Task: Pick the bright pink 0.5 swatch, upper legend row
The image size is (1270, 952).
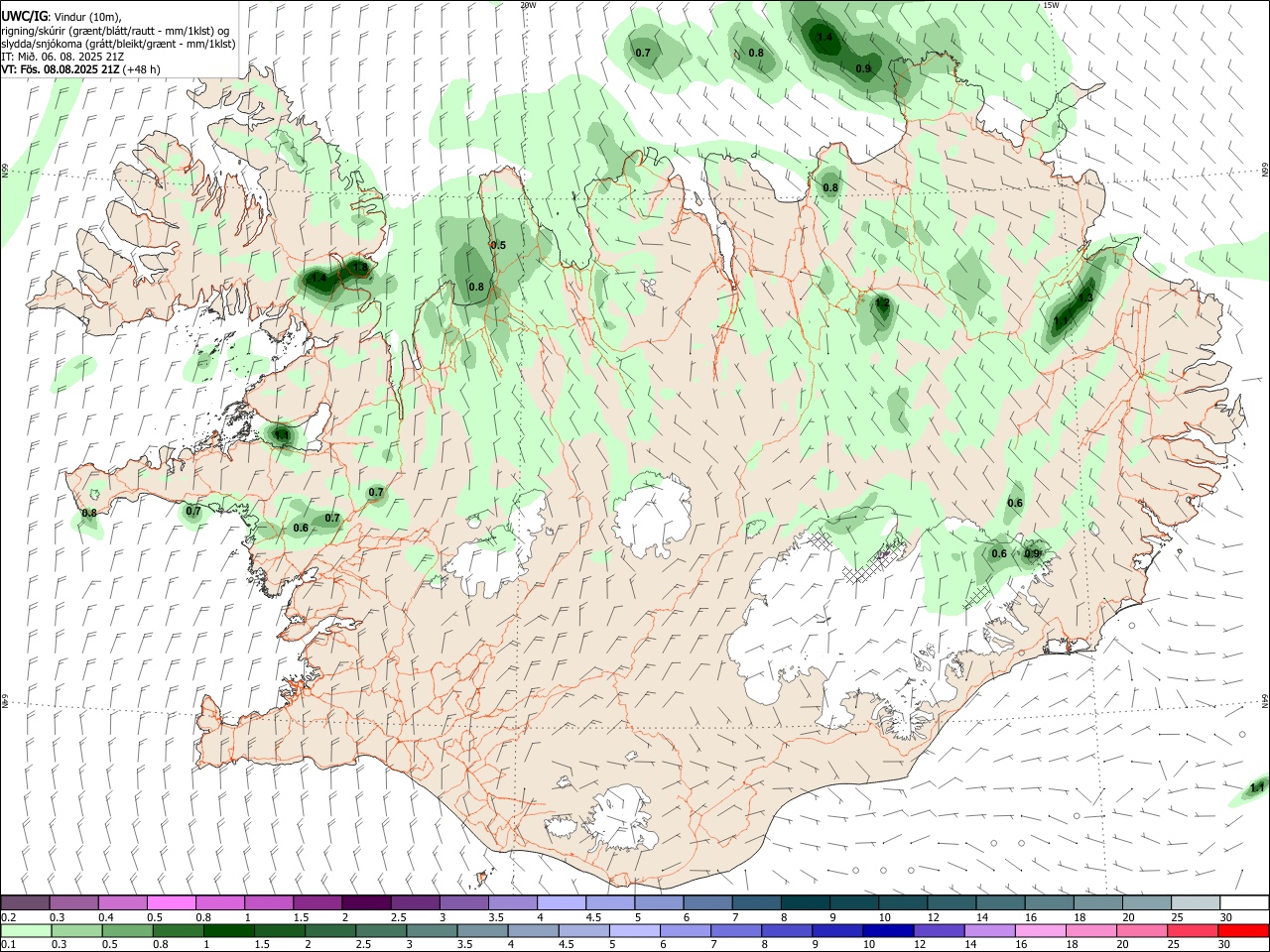Action: pyautogui.click(x=171, y=902)
